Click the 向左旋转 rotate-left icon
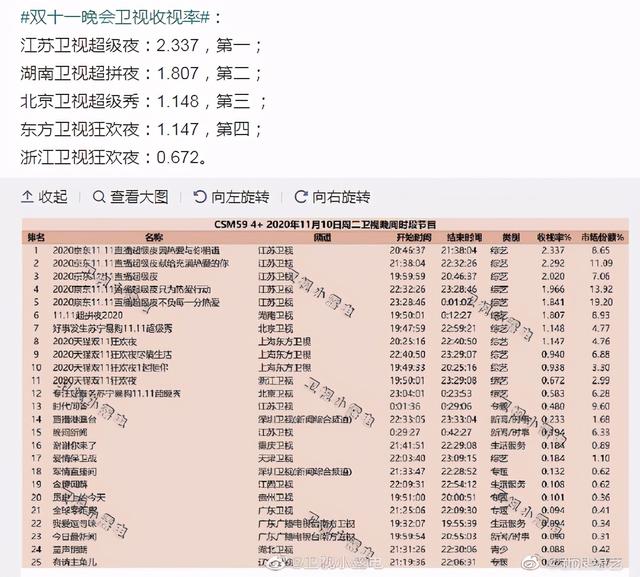This screenshot has height=577, width=640. pyautogui.click(x=200, y=197)
